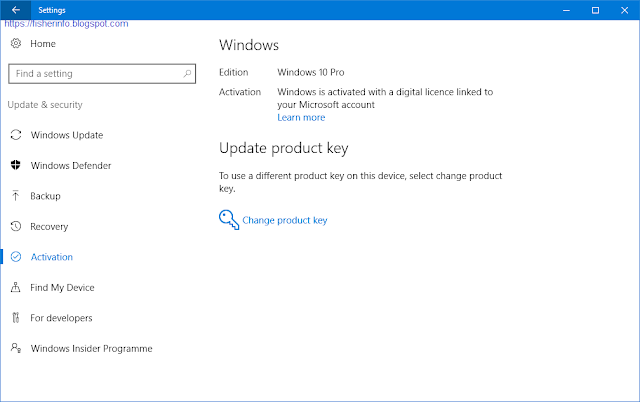
Task: Click the Home gear icon
Action: [x=16, y=43]
